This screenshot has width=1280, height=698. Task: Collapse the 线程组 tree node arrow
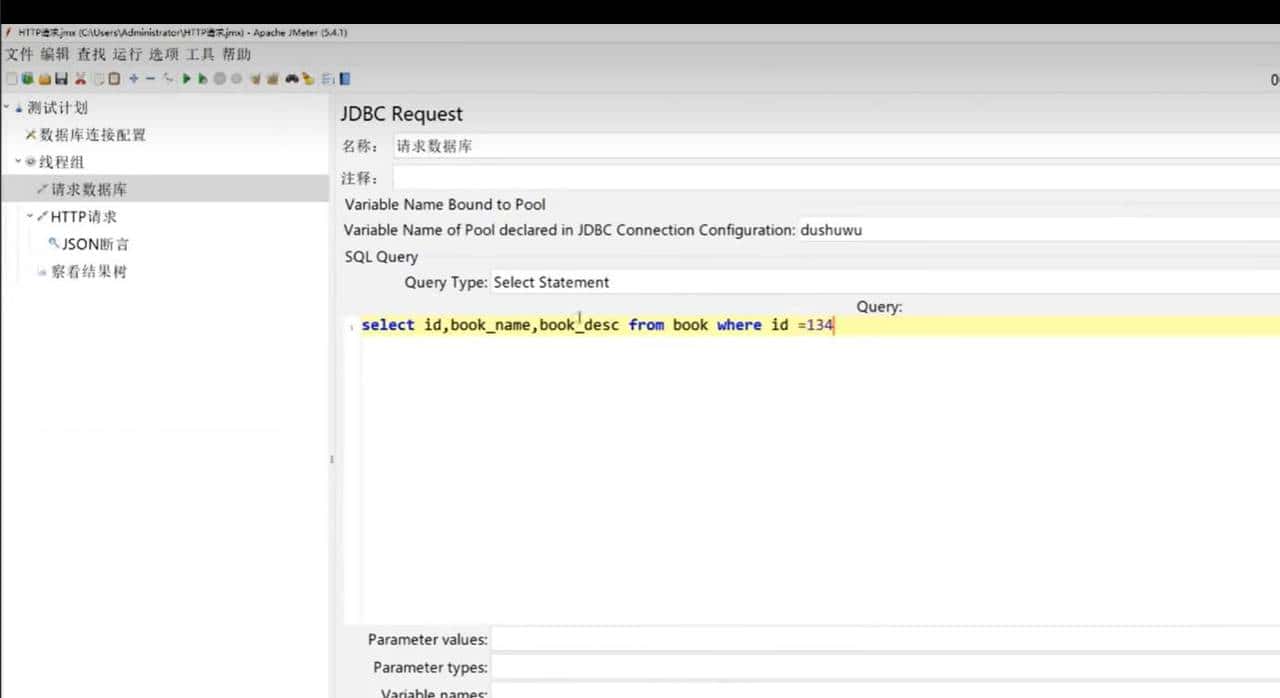click(x=18, y=161)
